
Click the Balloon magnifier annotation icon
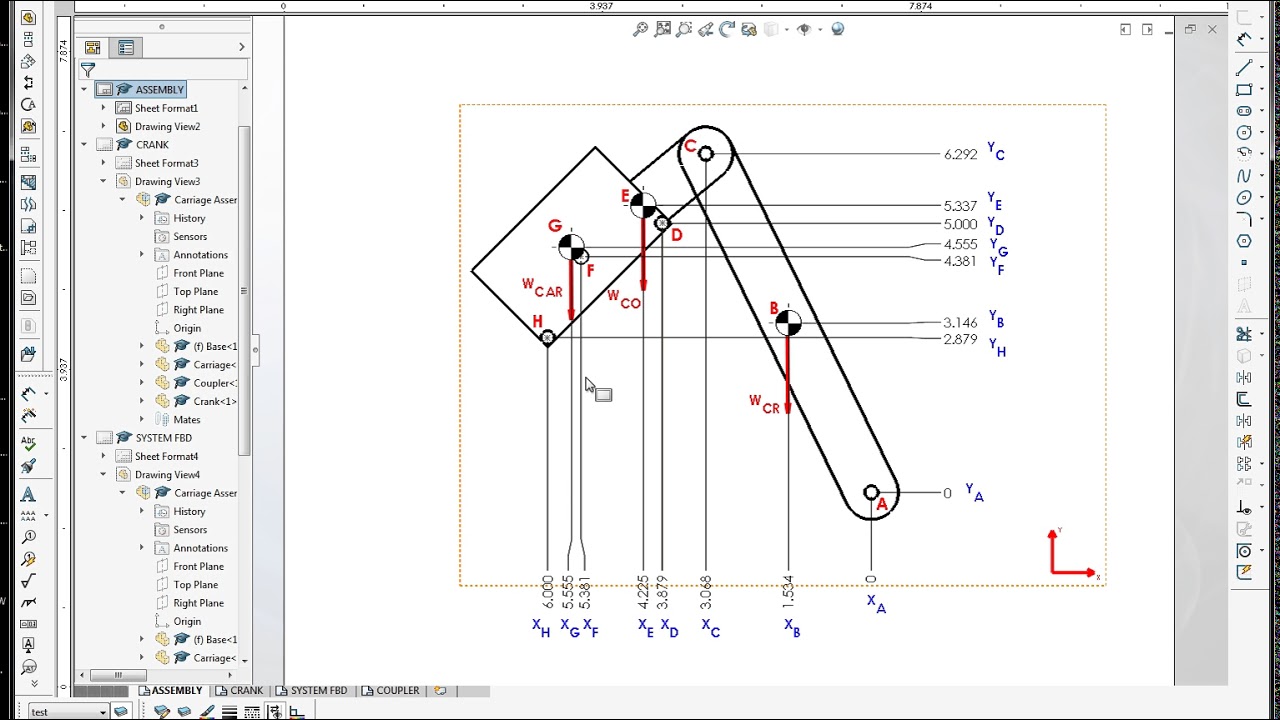[28, 537]
